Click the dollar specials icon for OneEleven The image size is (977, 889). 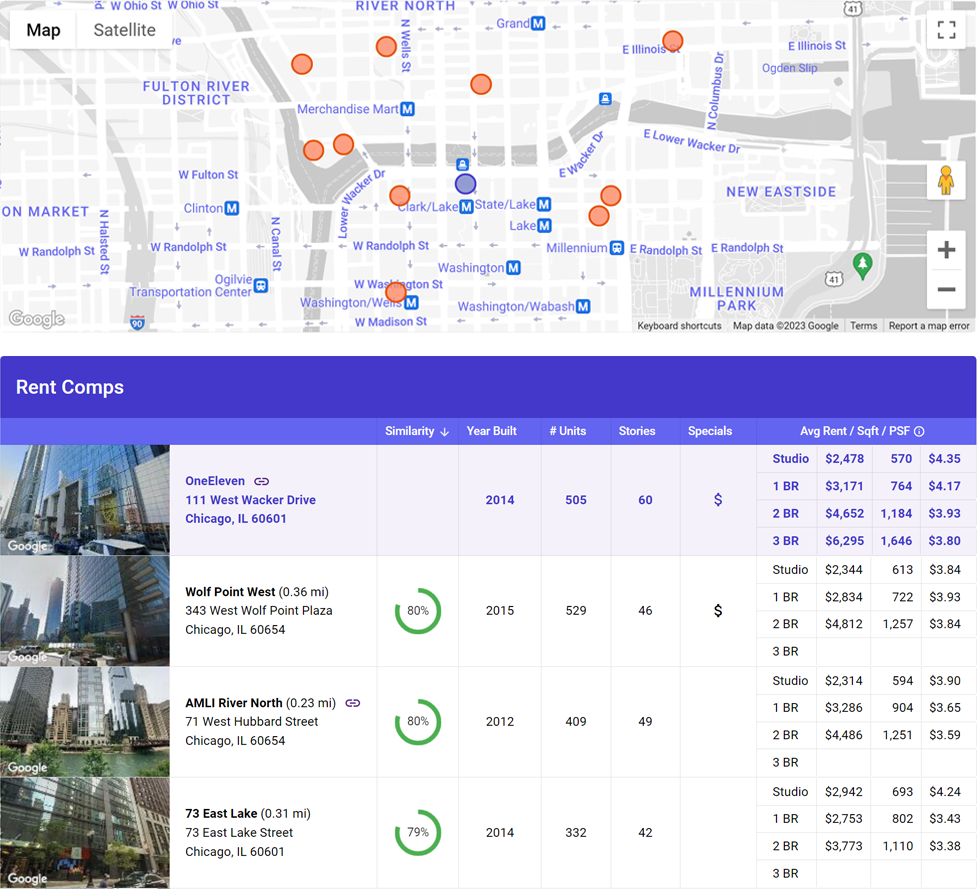(x=717, y=500)
